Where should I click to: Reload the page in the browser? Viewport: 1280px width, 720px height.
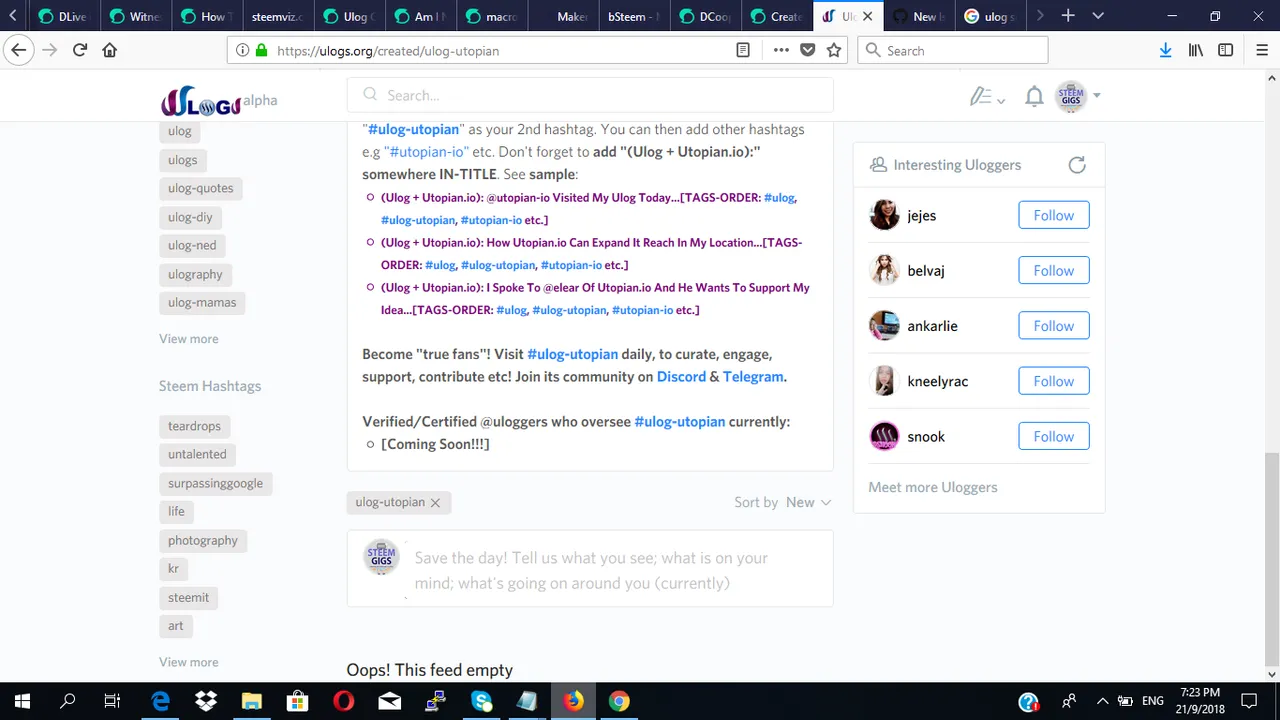pyautogui.click(x=80, y=50)
